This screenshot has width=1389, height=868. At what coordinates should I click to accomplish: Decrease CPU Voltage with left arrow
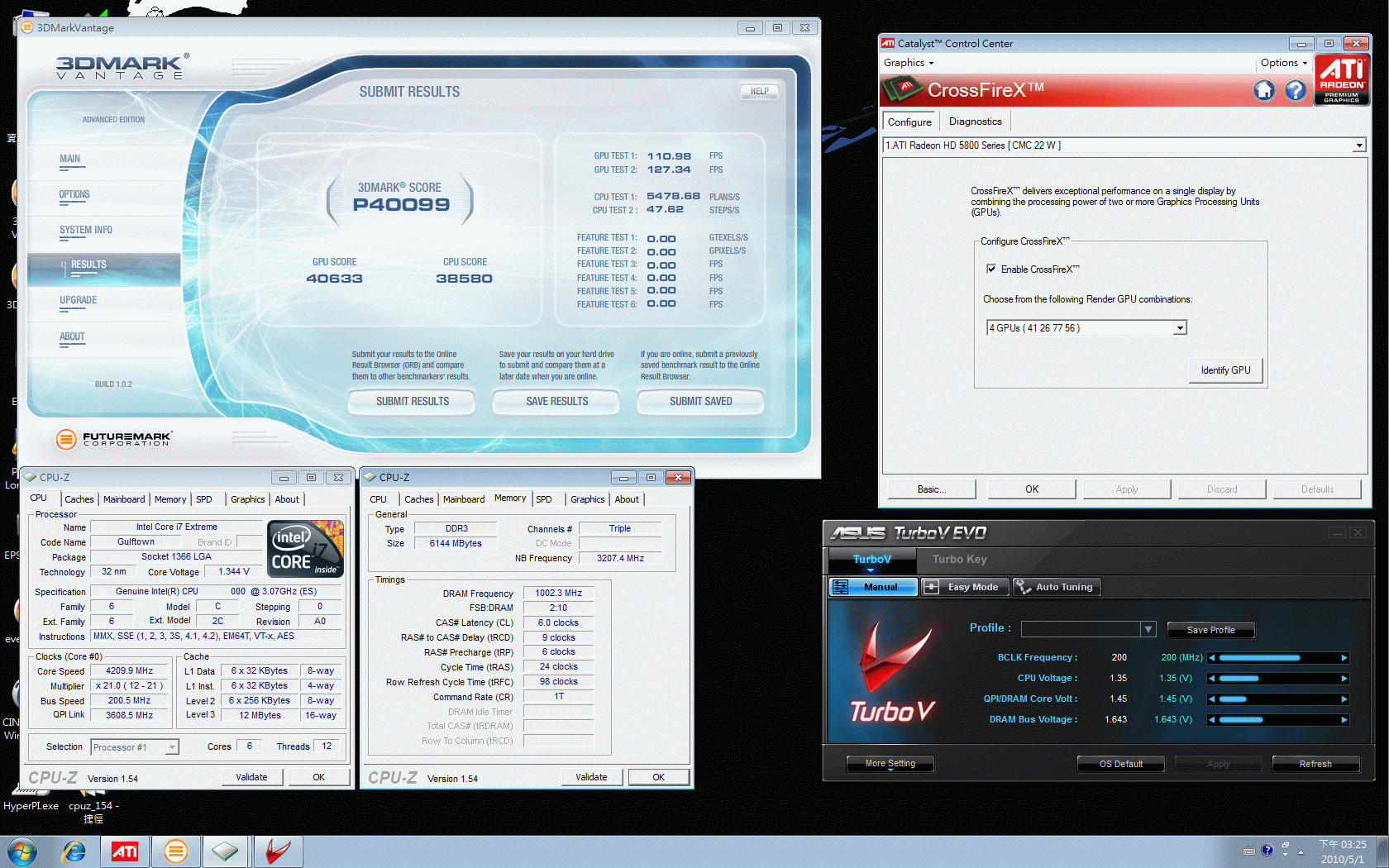coord(1212,679)
